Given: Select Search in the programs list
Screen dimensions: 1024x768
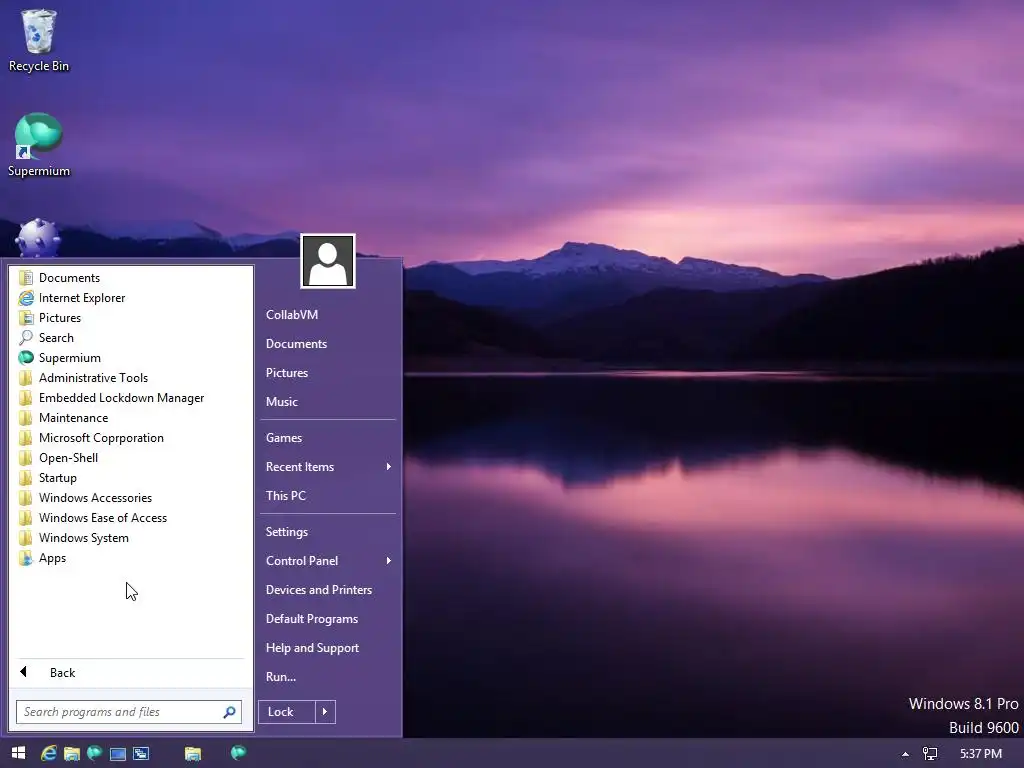Looking at the screenshot, I should tap(131, 338).
